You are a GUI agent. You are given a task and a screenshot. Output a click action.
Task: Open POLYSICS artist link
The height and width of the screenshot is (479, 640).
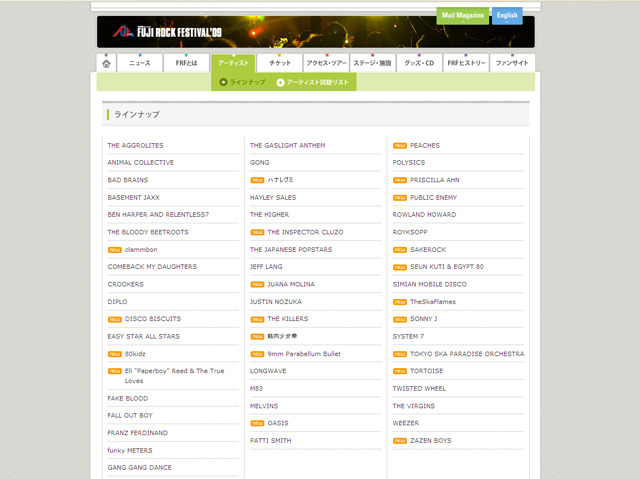(409, 162)
